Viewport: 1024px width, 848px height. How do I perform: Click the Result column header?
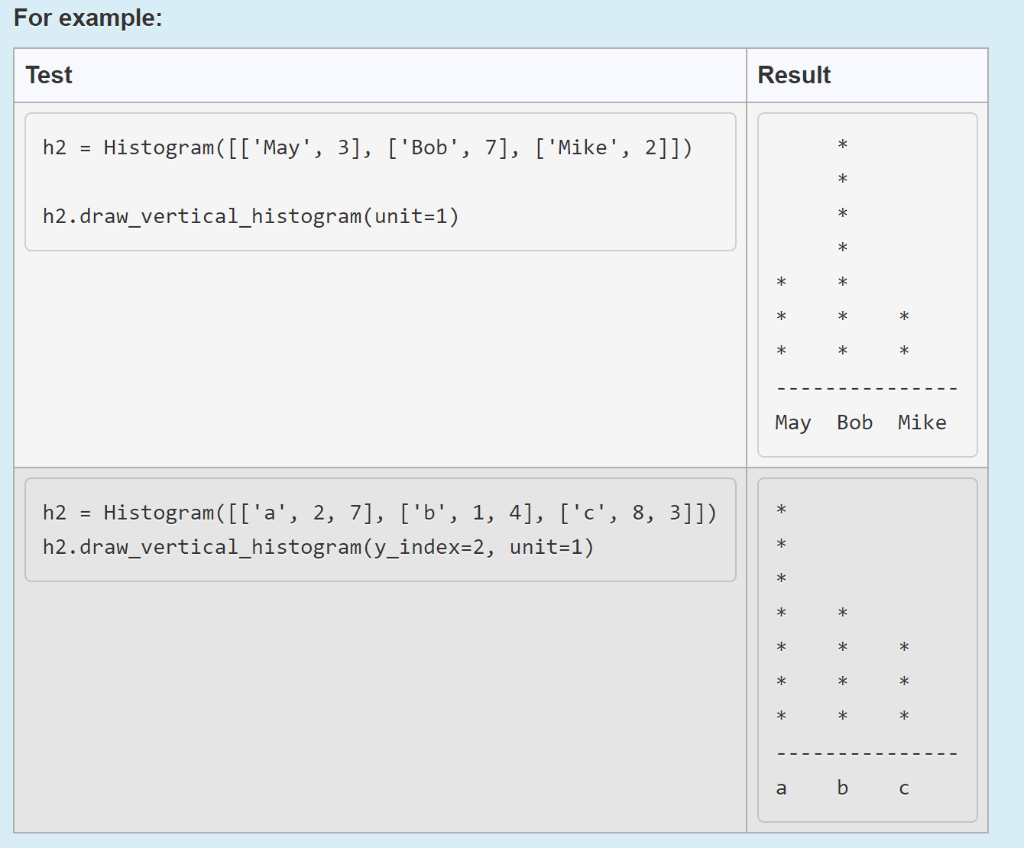[x=793, y=74]
